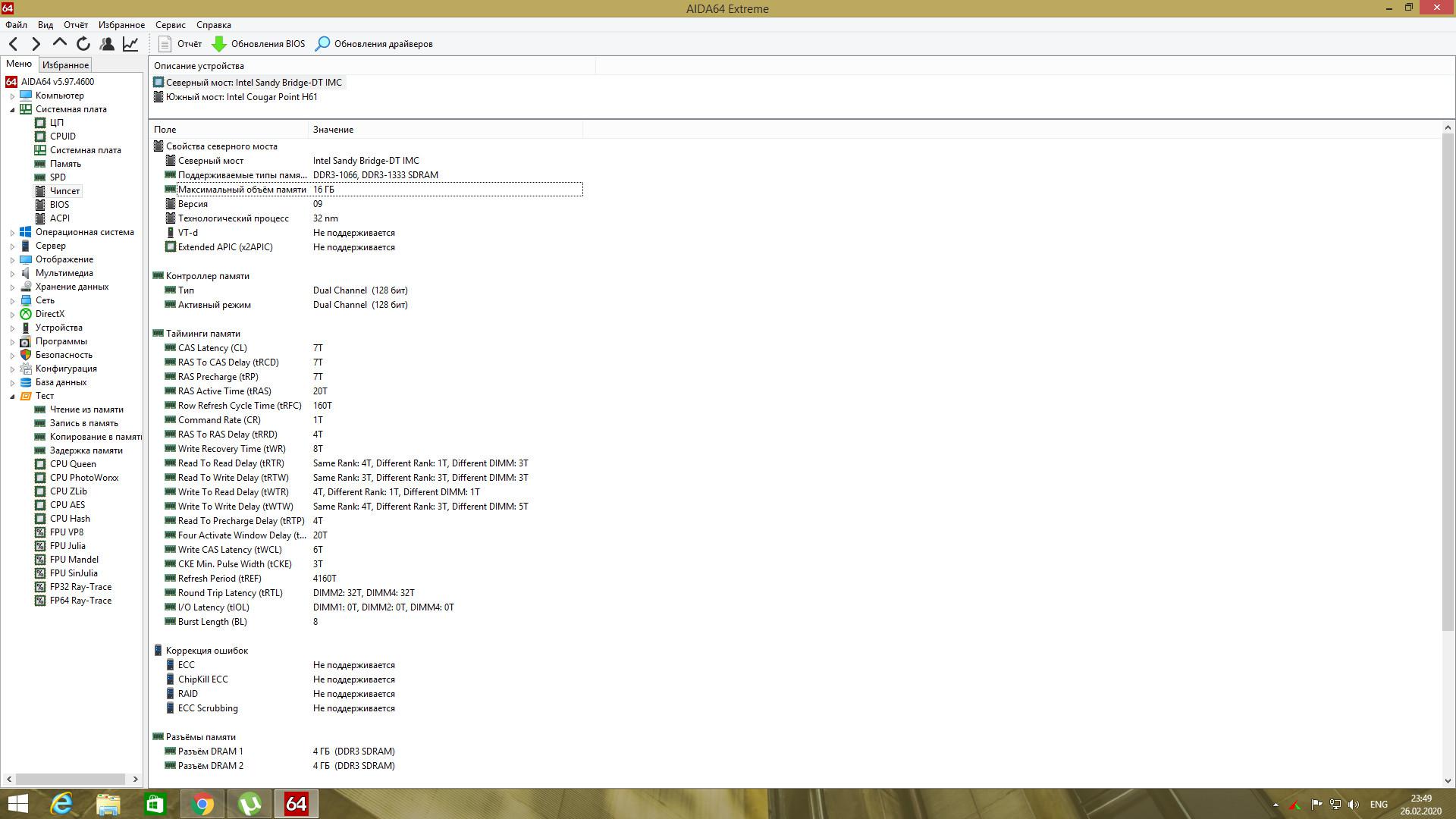The width and height of the screenshot is (1456, 819).
Task: Click the Значение column header
Action: click(334, 130)
